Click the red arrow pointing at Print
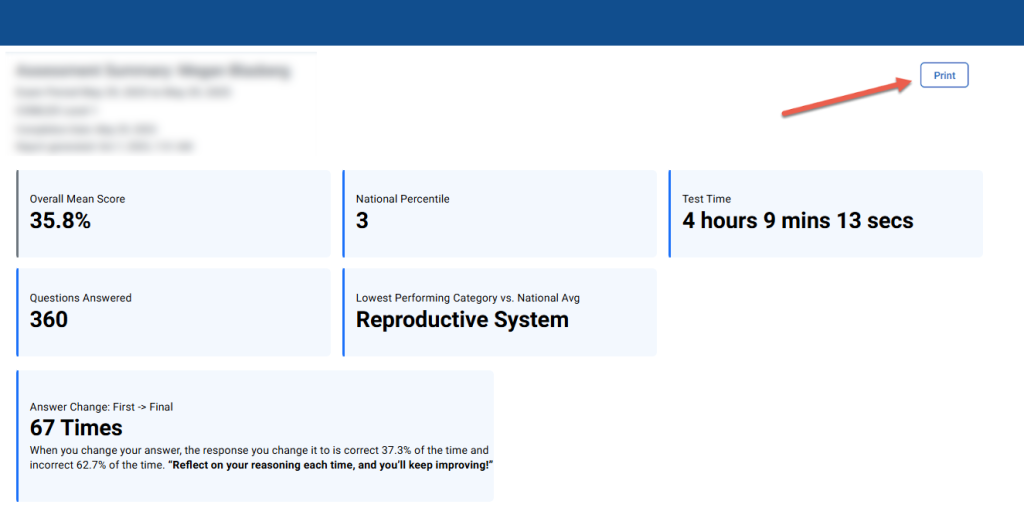The width and height of the screenshot is (1024, 508). pos(846,97)
